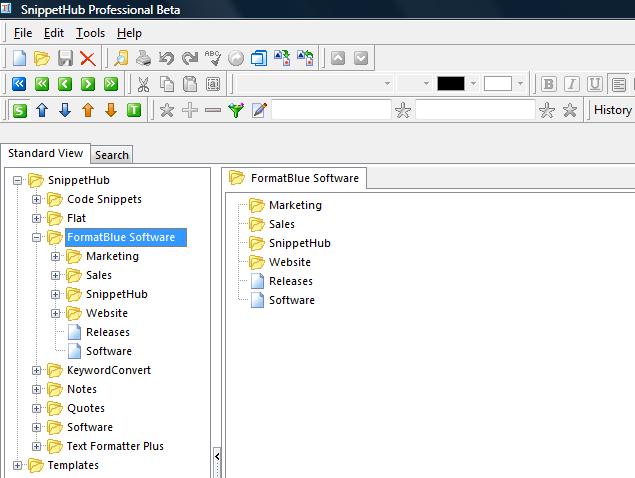Delete with the red X toolbar icon
The width and height of the screenshot is (635, 478).
(x=87, y=58)
